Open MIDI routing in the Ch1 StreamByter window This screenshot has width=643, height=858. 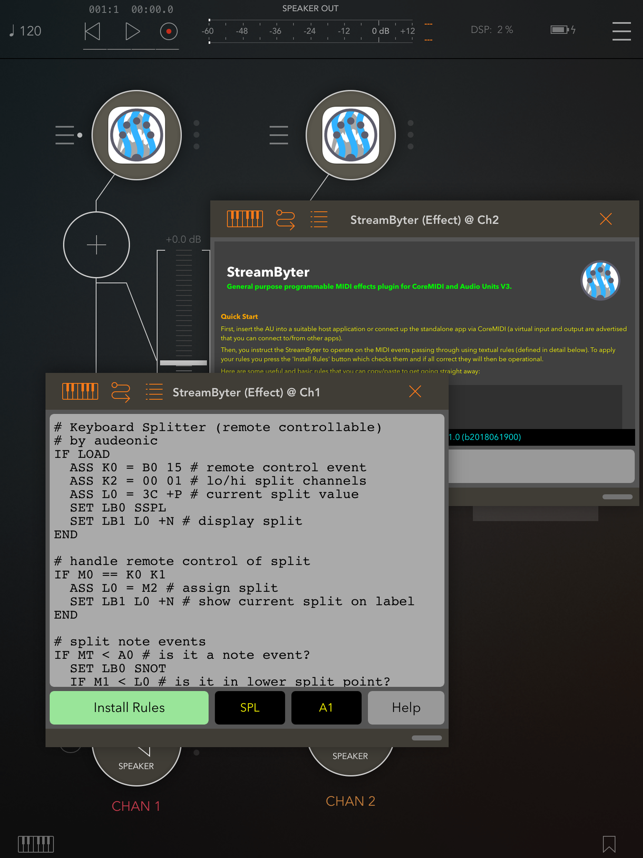click(x=120, y=392)
